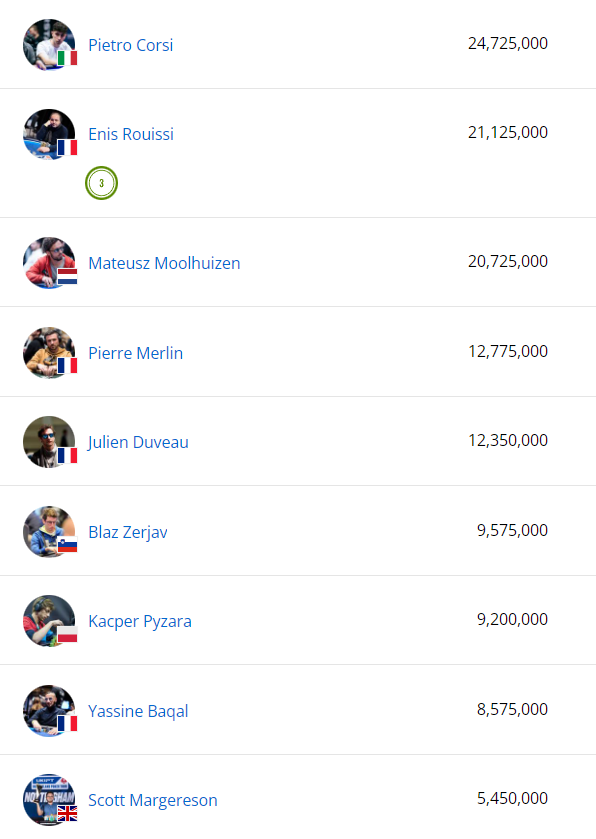Click Pierre Merlin's avatar photo
The width and height of the screenshot is (596, 839).
49,353
